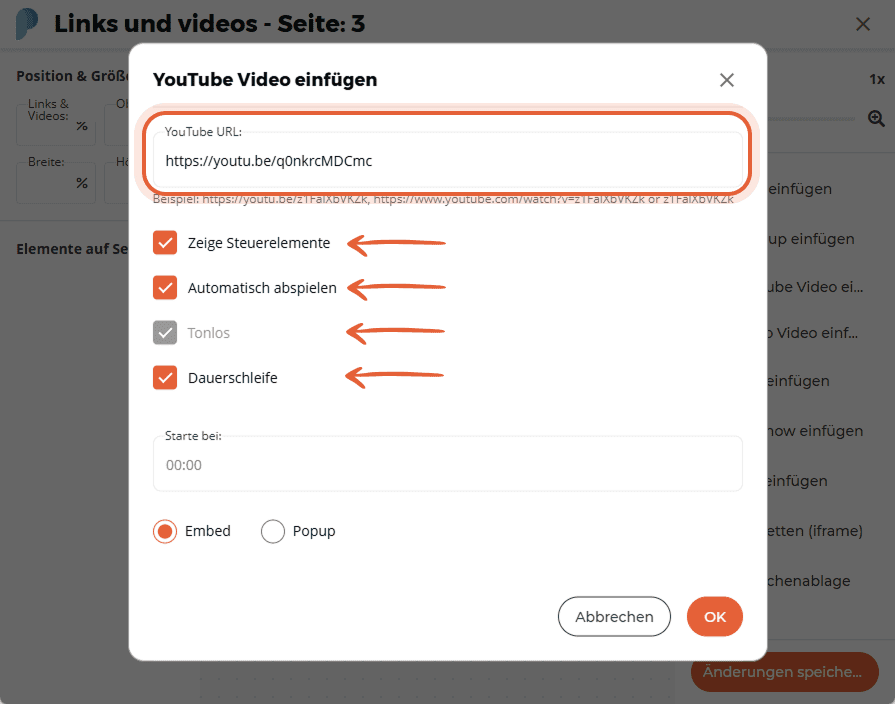Click the 1x zoom level label

[877, 79]
